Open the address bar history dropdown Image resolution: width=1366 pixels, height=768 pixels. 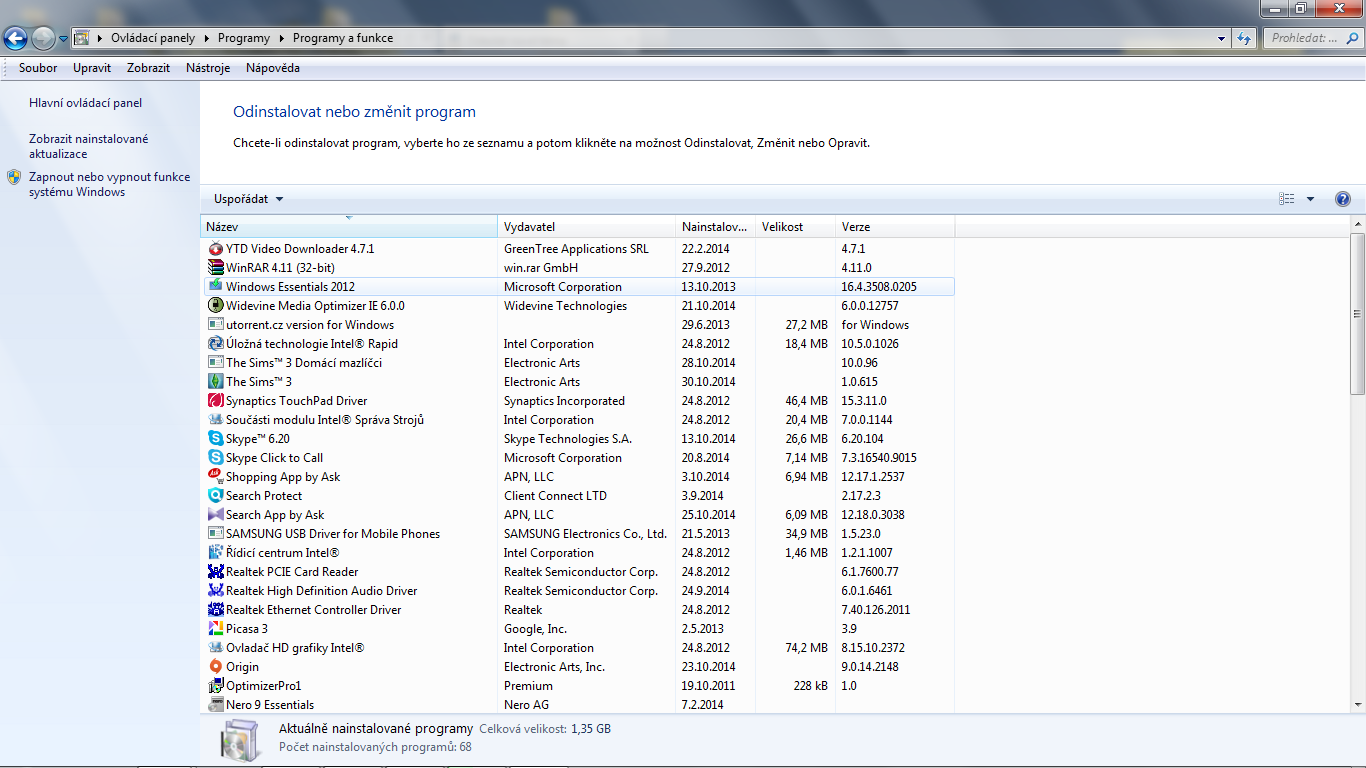point(1222,39)
